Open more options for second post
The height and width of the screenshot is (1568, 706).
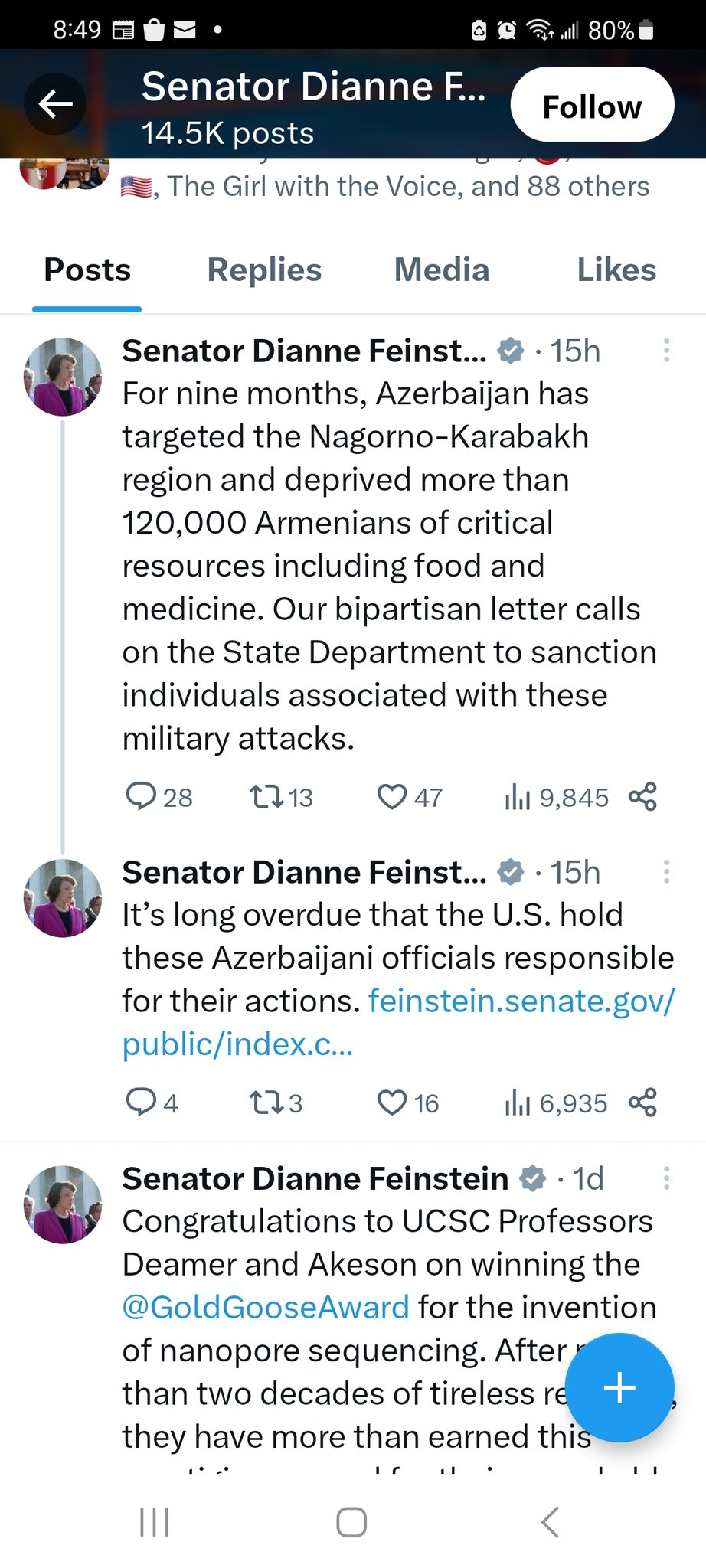coord(666,872)
